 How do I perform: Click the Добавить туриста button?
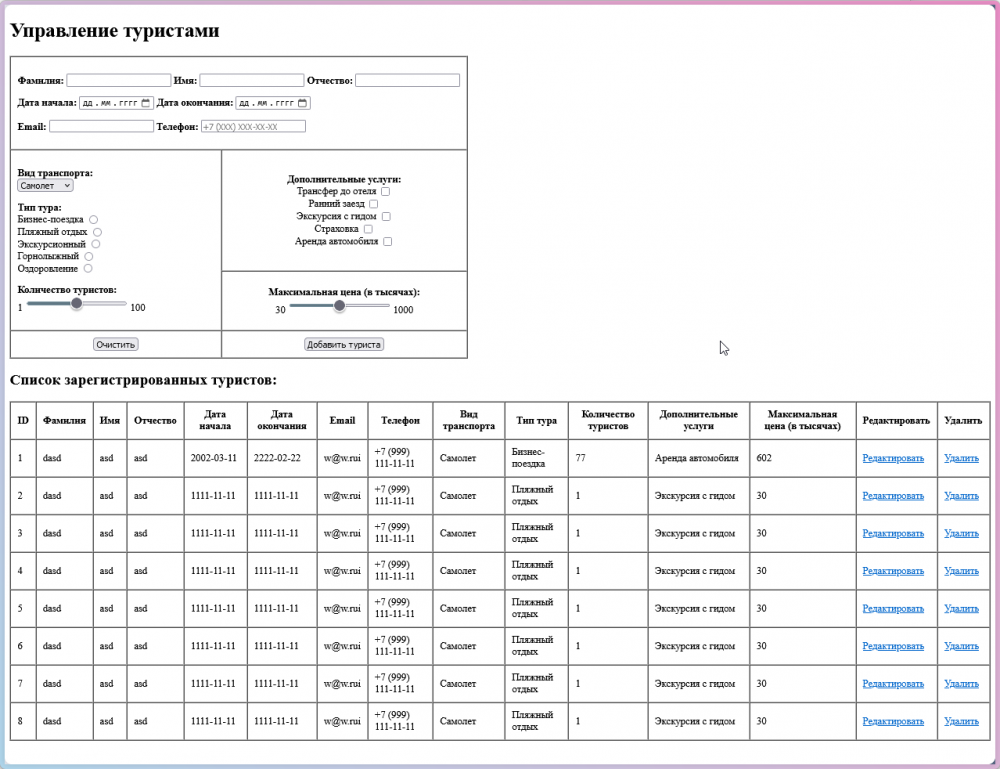(x=344, y=344)
